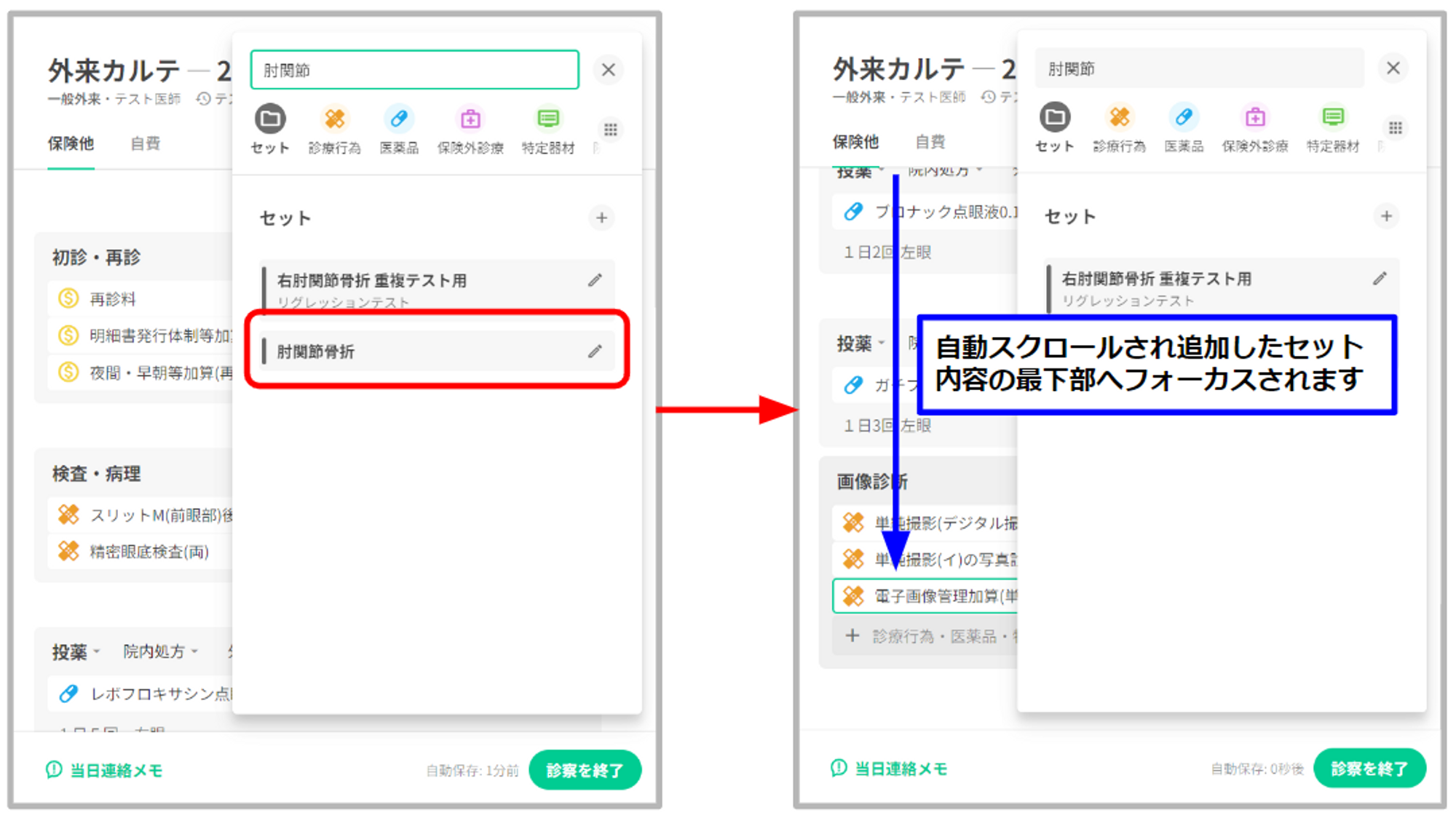The image size is (1456, 818).
Task: Select the 保険外診療 icon in left screenshot
Action: [470, 119]
